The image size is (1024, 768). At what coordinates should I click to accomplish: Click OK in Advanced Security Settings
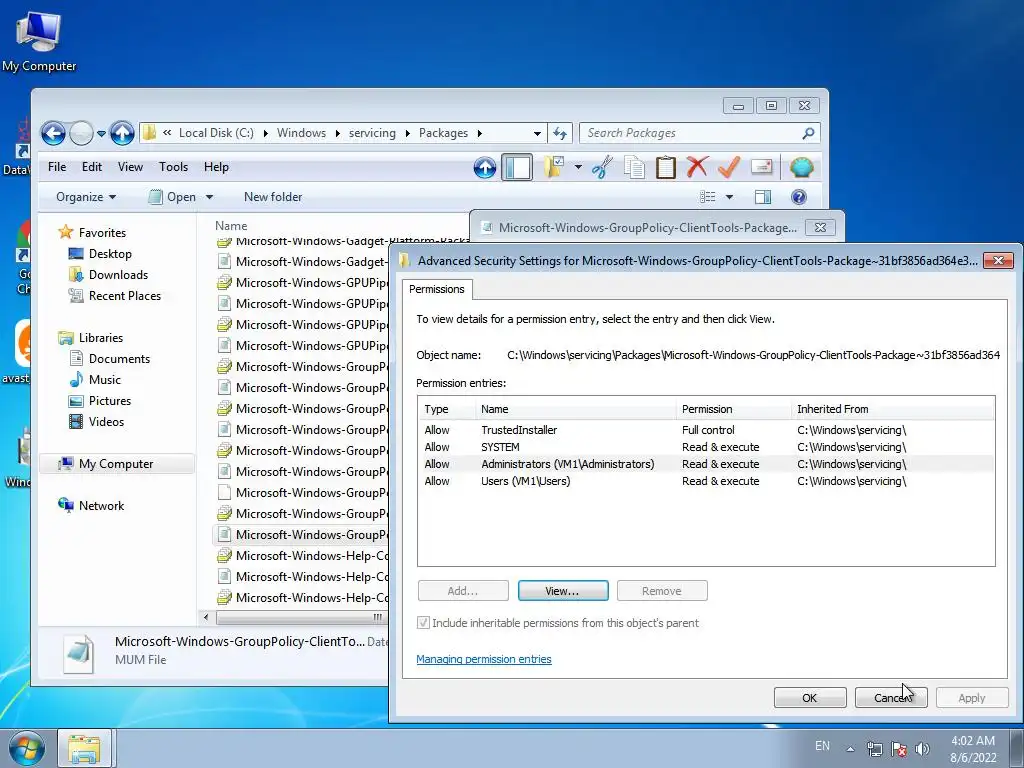click(x=810, y=698)
